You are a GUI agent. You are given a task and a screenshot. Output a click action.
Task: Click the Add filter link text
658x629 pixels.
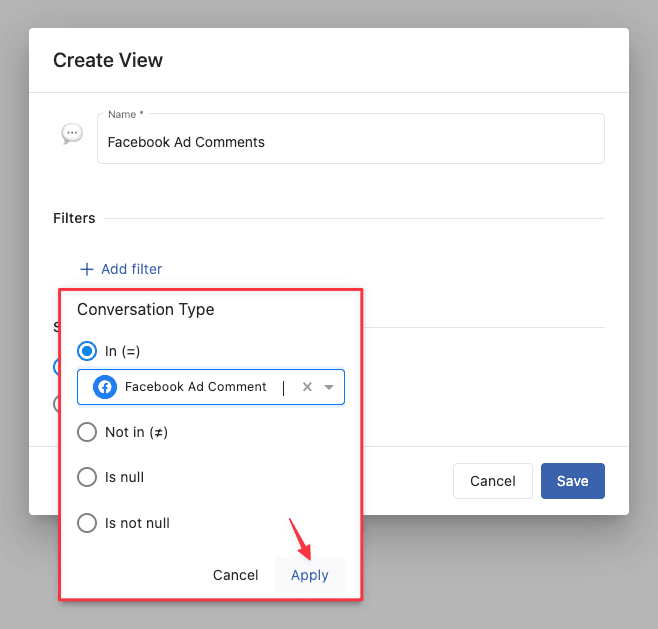[131, 269]
